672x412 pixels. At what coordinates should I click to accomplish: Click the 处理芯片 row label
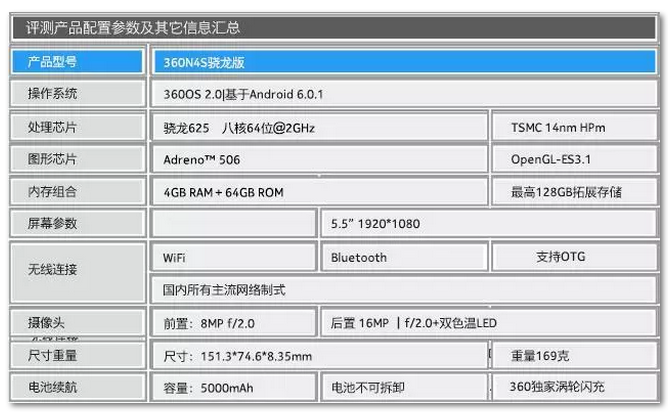coord(79,128)
